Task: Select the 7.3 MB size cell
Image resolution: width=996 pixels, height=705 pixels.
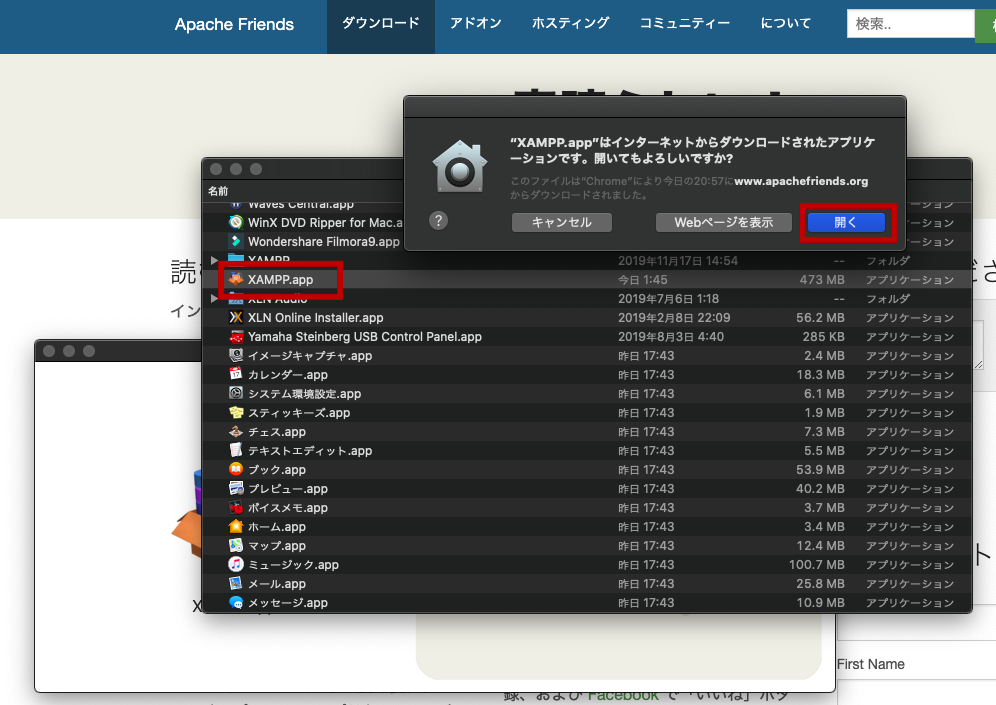Action: (x=824, y=432)
